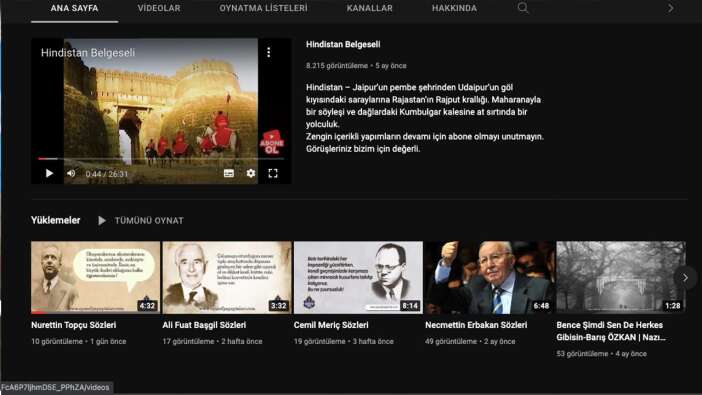Open the HAKKINDA tab
This screenshot has width=702, height=395.
(x=454, y=9)
